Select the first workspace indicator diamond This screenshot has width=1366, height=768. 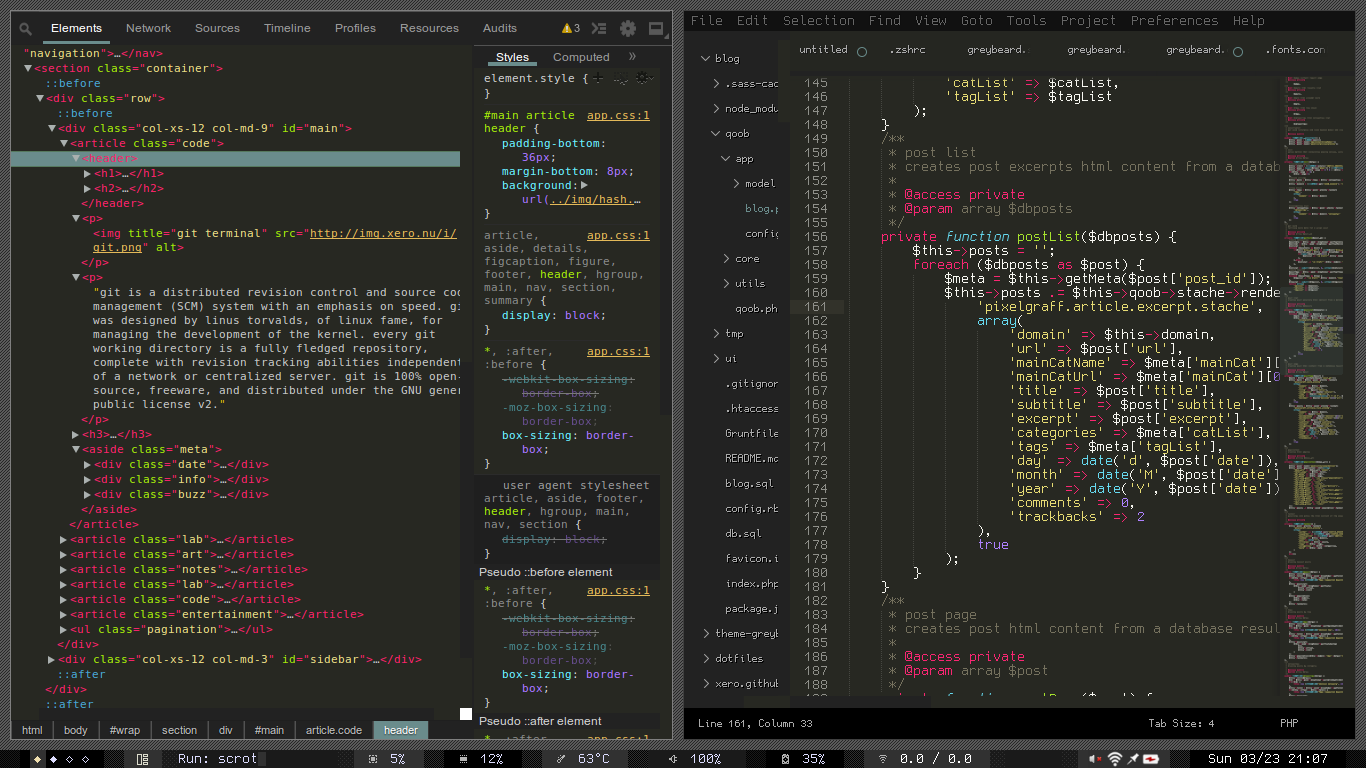38,759
